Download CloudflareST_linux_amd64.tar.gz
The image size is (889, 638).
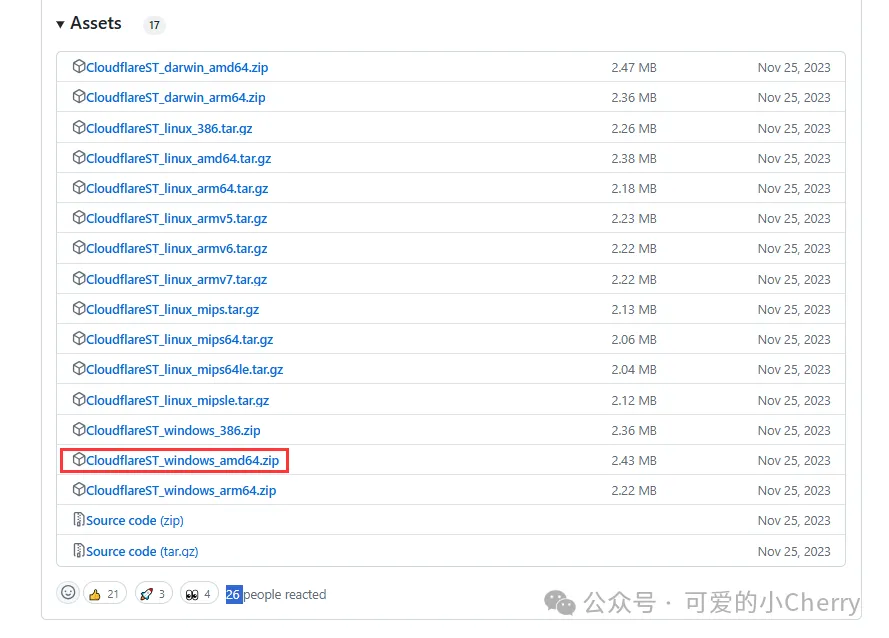click(179, 158)
